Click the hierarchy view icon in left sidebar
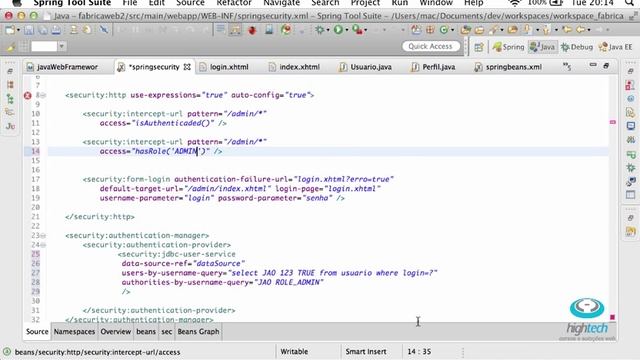 tap(10, 99)
